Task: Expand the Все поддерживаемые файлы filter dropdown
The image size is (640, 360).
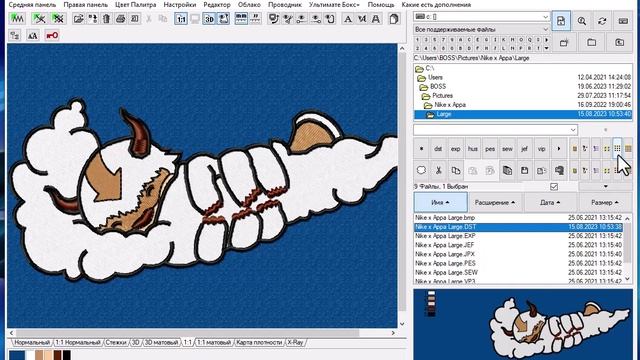Action: (x=545, y=29)
